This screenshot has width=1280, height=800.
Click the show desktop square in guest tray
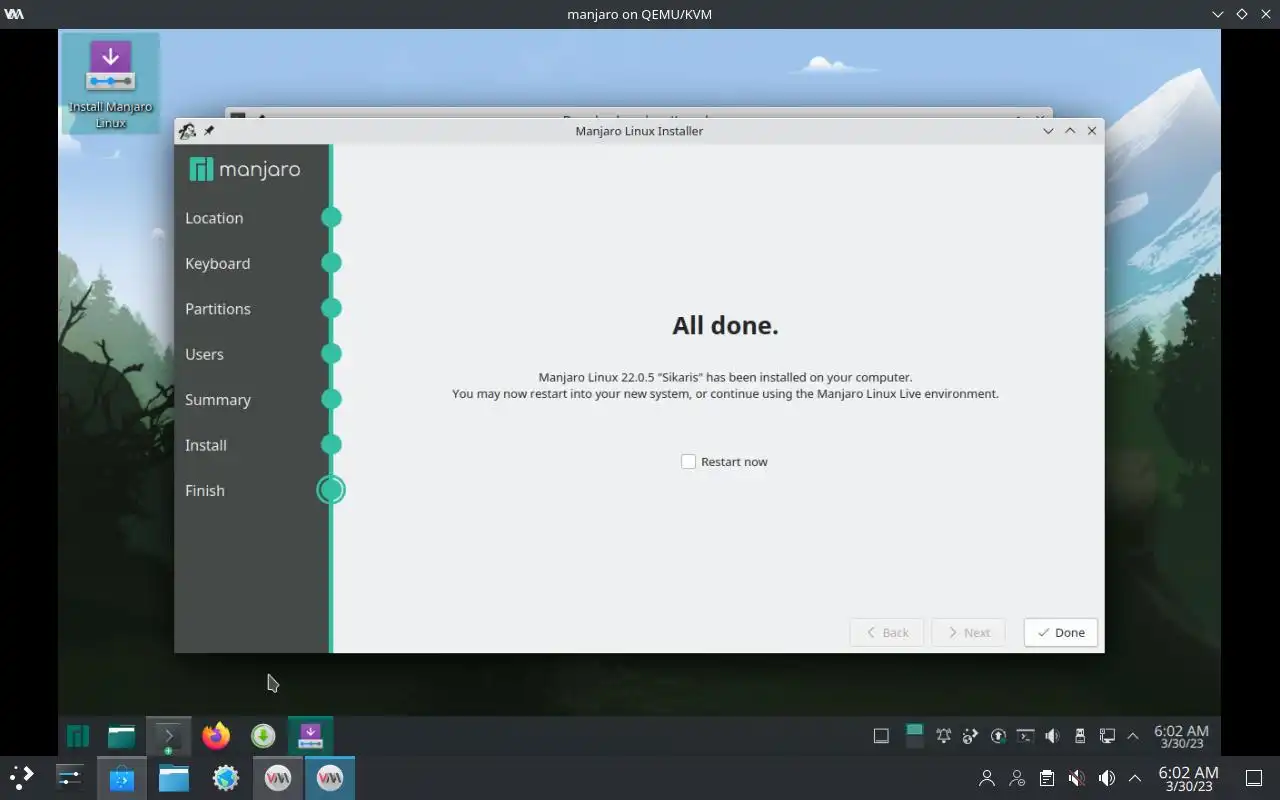coord(881,736)
